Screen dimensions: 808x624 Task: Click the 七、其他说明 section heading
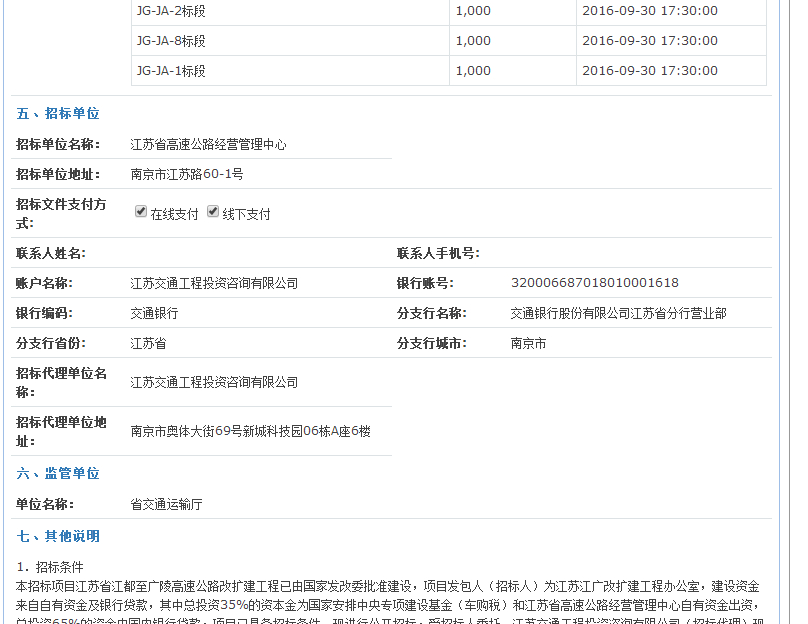[x=58, y=537]
